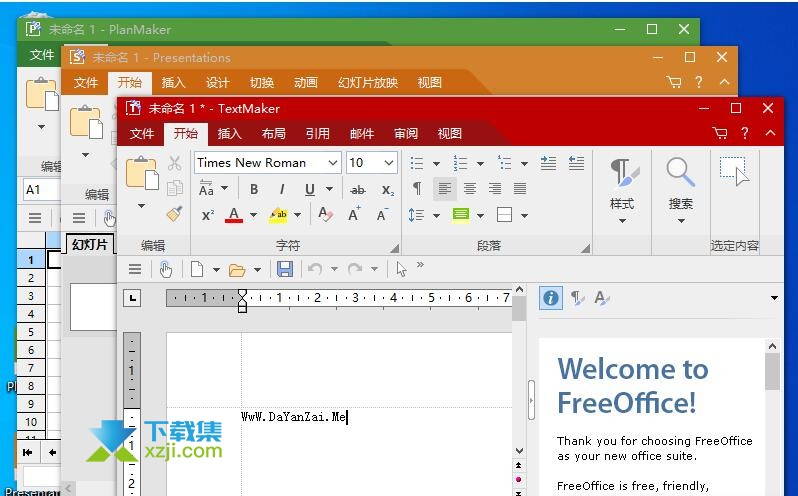The width and height of the screenshot is (798, 496).
Task: Open the highlight color dropdown arrow
Action: [297, 215]
